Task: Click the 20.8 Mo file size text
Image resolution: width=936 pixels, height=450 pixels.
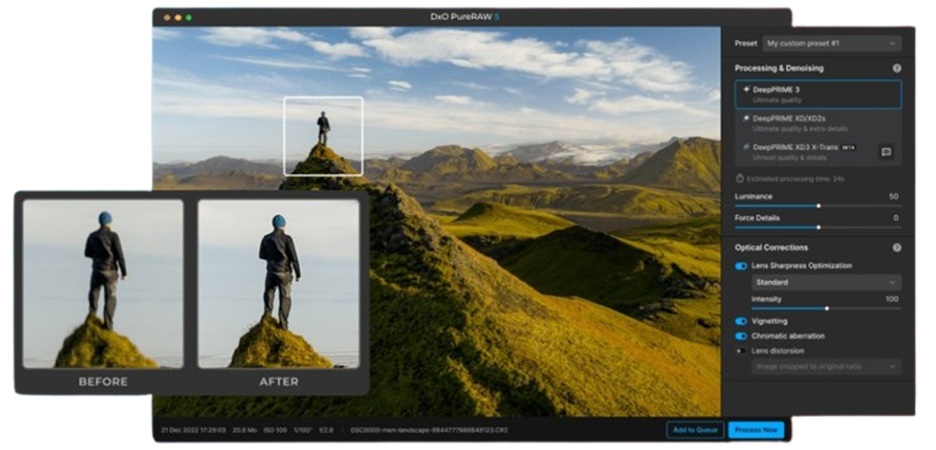Action: 245,430
